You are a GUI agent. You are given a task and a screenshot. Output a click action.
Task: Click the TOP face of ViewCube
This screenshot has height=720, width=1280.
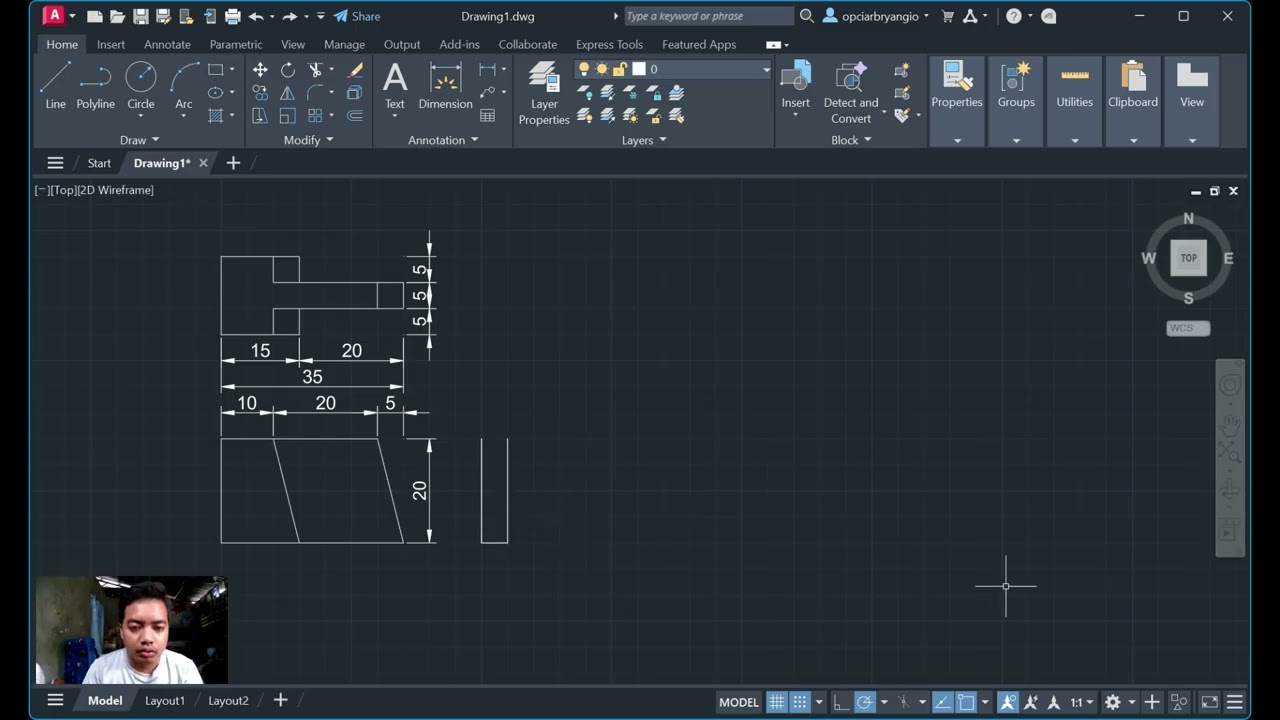point(1188,258)
